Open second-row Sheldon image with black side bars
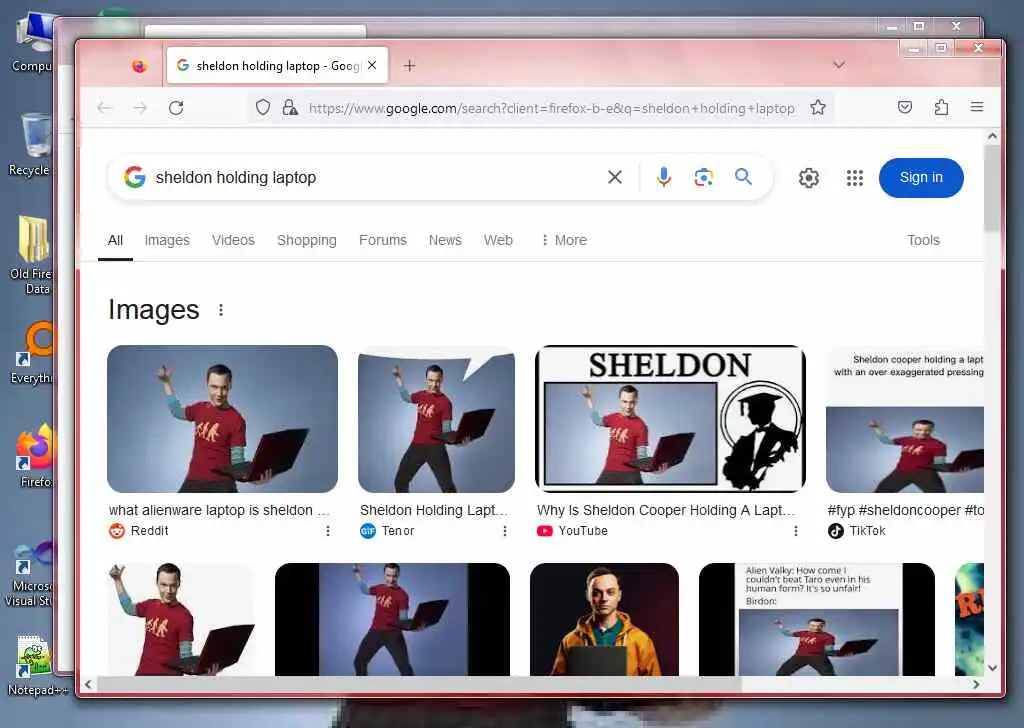The height and width of the screenshot is (728, 1024). tap(392, 619)
